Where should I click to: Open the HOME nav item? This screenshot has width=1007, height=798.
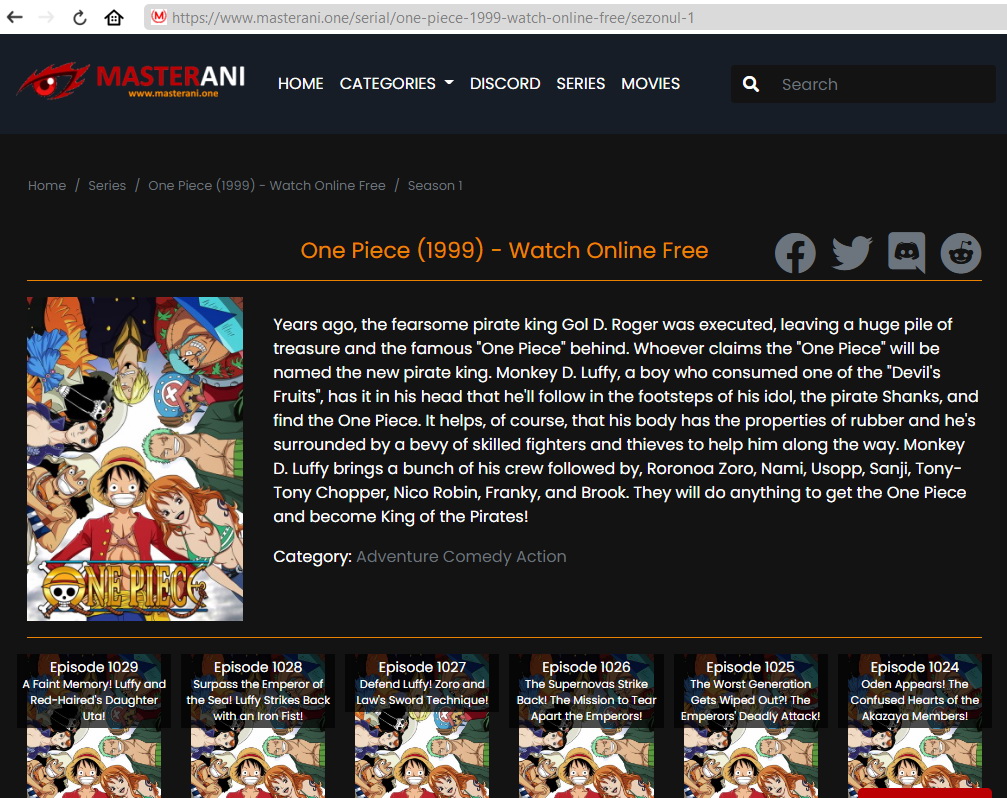click(301, 83)
